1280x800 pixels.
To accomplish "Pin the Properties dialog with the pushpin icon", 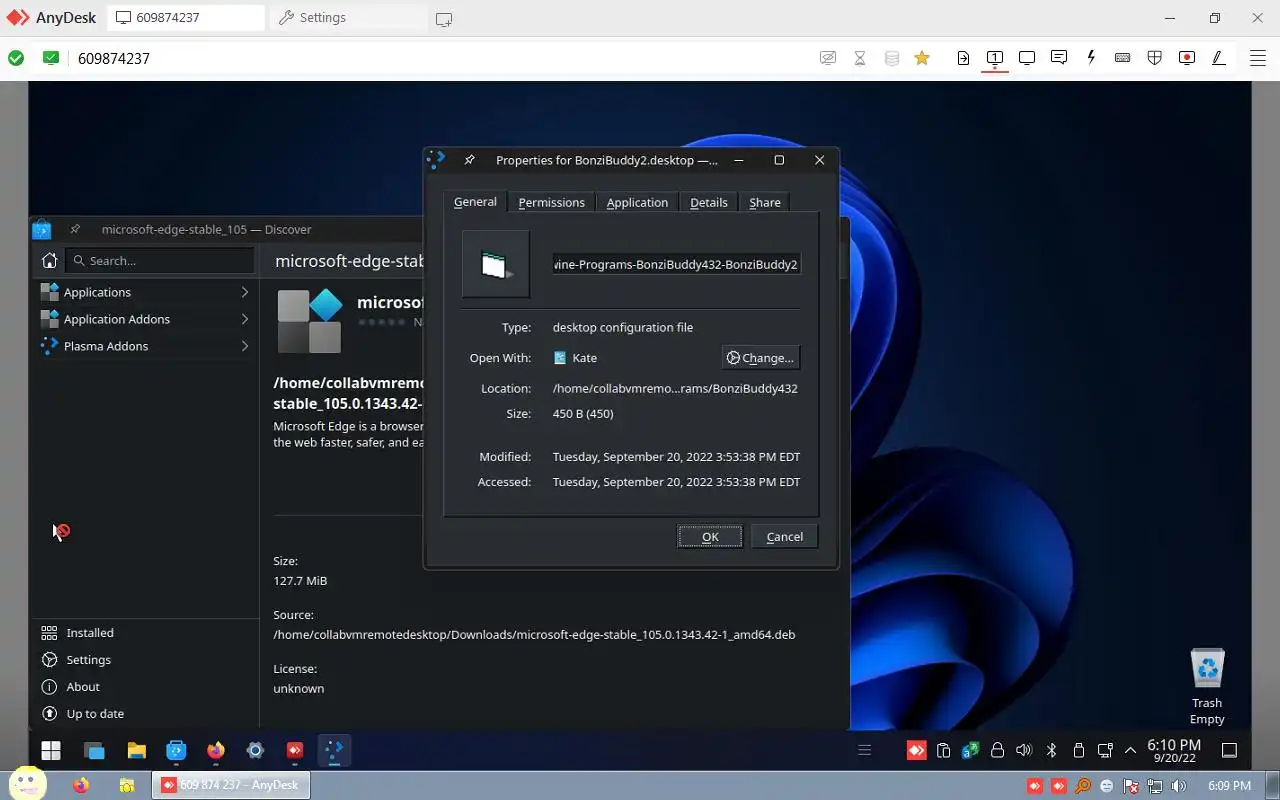I will pyautogui.click(x=469, y=160).
